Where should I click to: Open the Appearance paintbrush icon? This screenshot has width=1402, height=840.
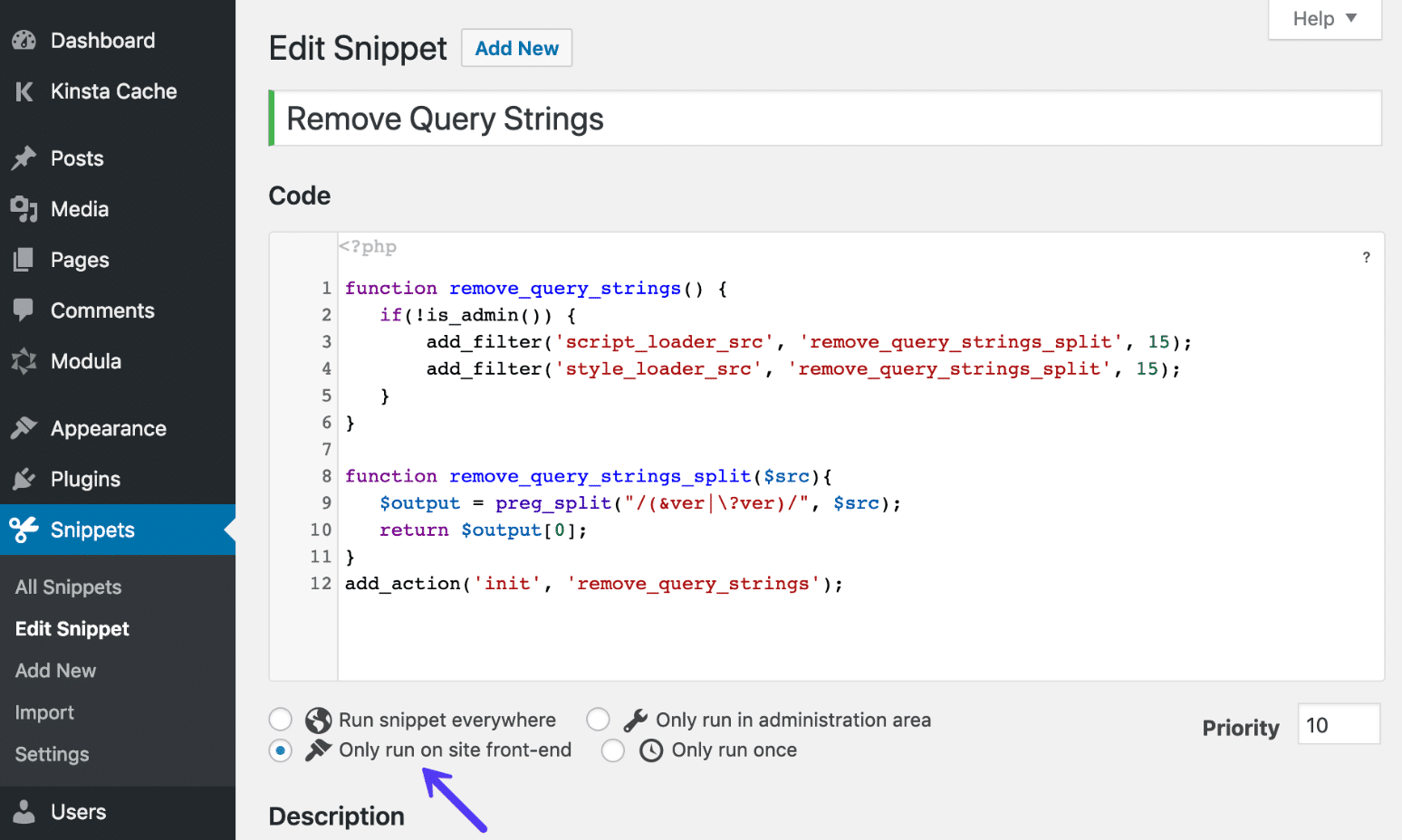coord(23,427)
